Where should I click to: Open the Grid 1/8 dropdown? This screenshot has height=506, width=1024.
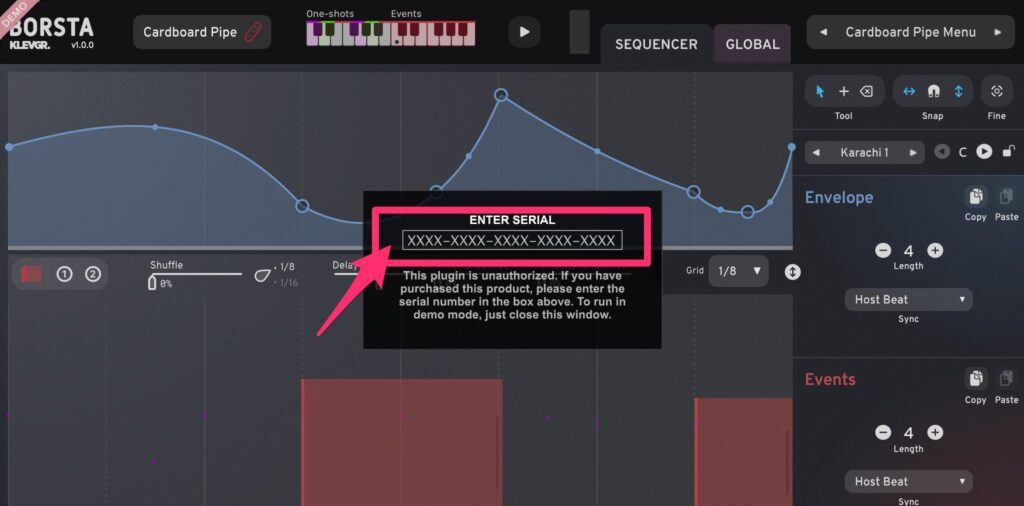[x=738, y=271]
